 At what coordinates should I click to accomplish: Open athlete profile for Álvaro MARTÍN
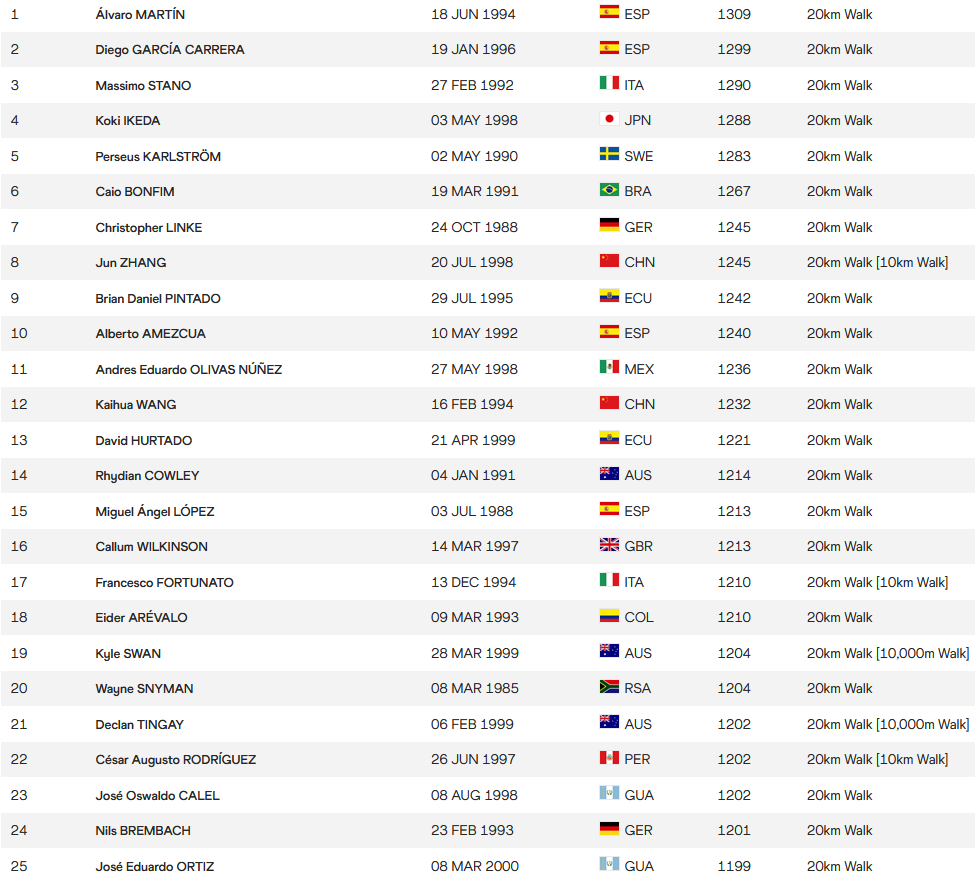(x=140, y=14)
